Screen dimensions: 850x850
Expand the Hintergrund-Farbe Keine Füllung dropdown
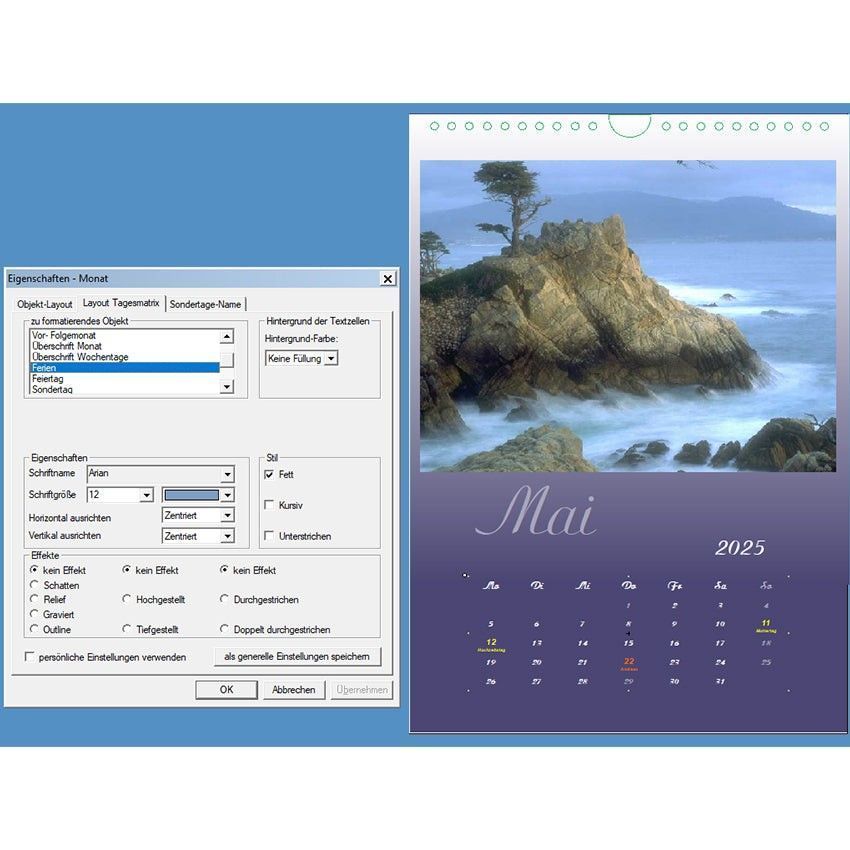331,358
